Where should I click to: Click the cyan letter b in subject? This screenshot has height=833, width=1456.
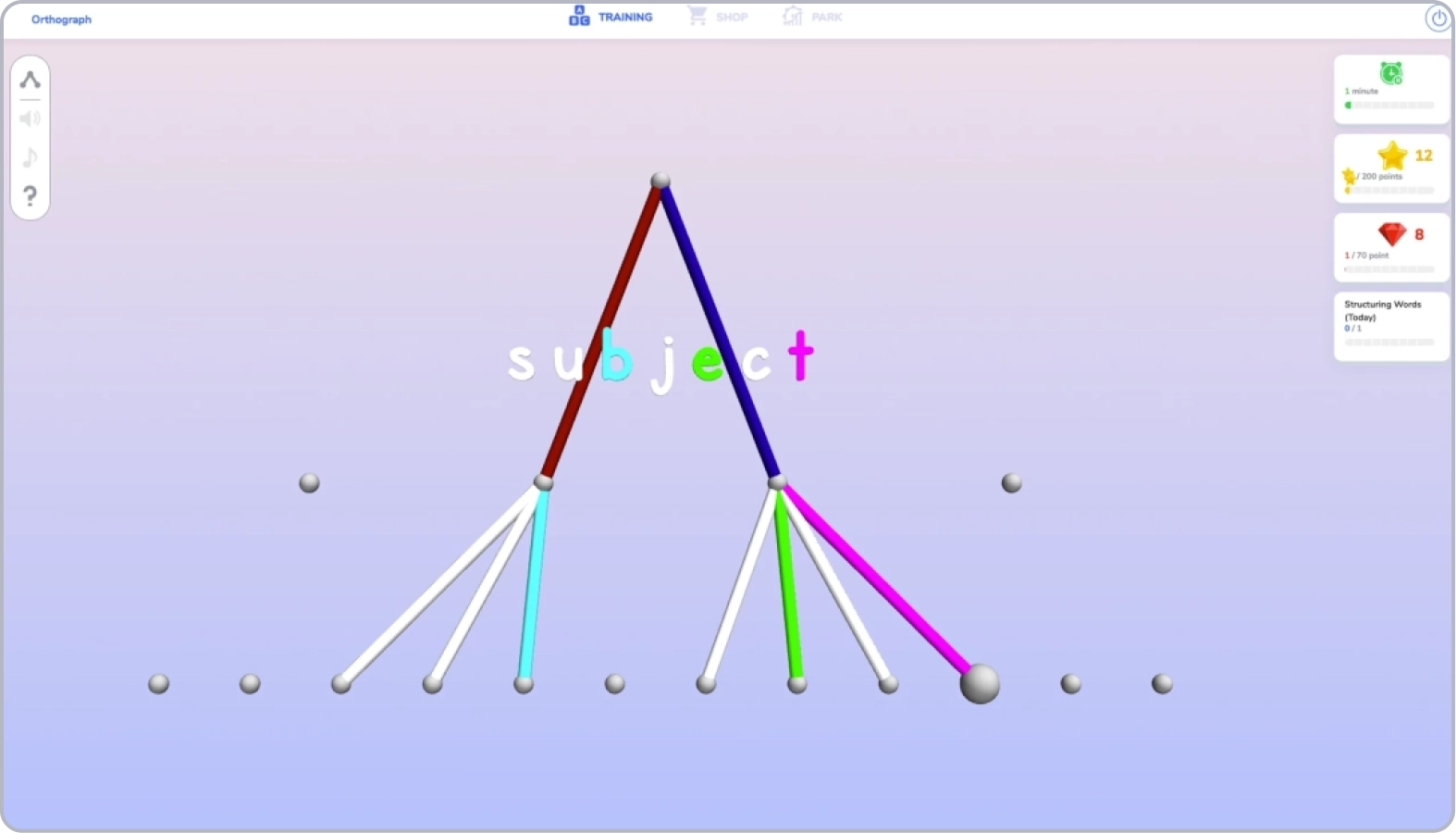615,357
